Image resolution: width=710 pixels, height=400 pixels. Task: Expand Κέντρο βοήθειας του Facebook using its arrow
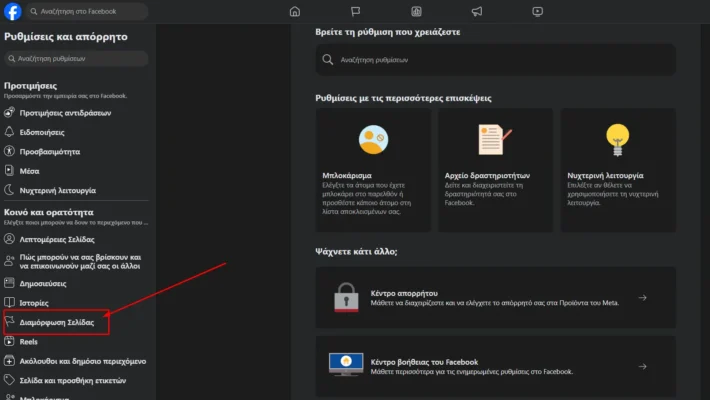click(642, 366)
